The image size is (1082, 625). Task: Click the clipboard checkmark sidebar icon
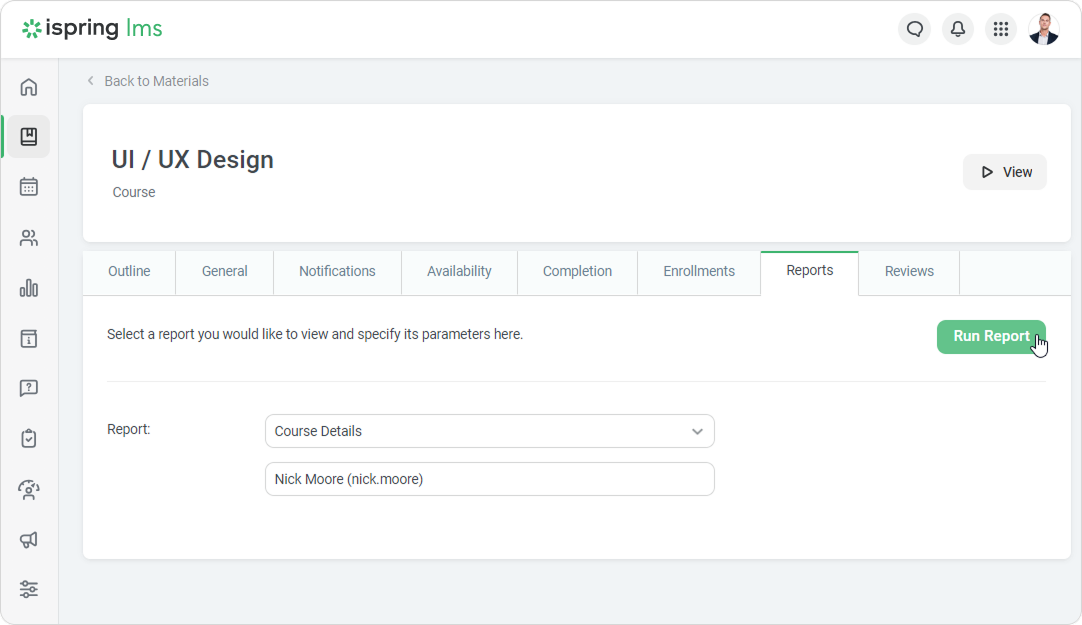click(28, 438)
